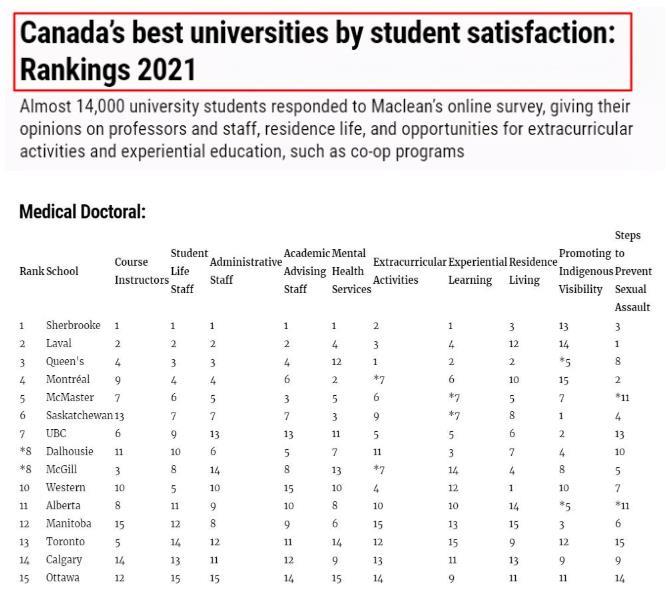
Task: Click the Experiential Learning column header
Action: pyautogui.click(x=477, y=271)
